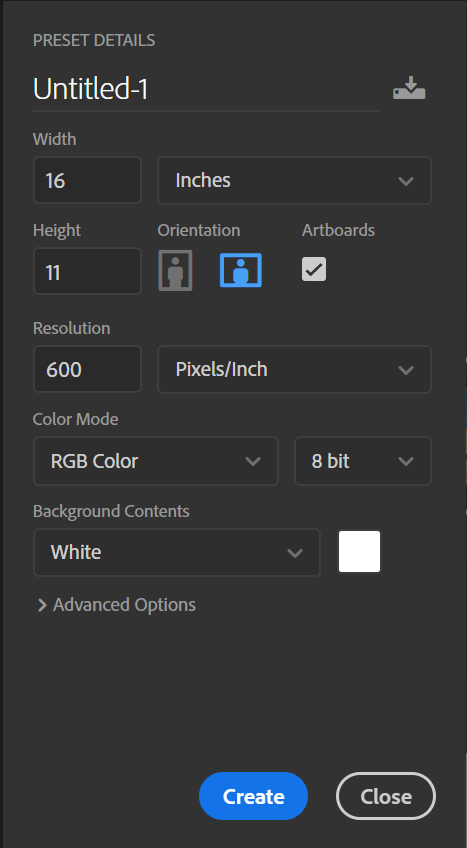467x848 pixels.
Task: Select portrait orientation icon
Action: point(175,270)
